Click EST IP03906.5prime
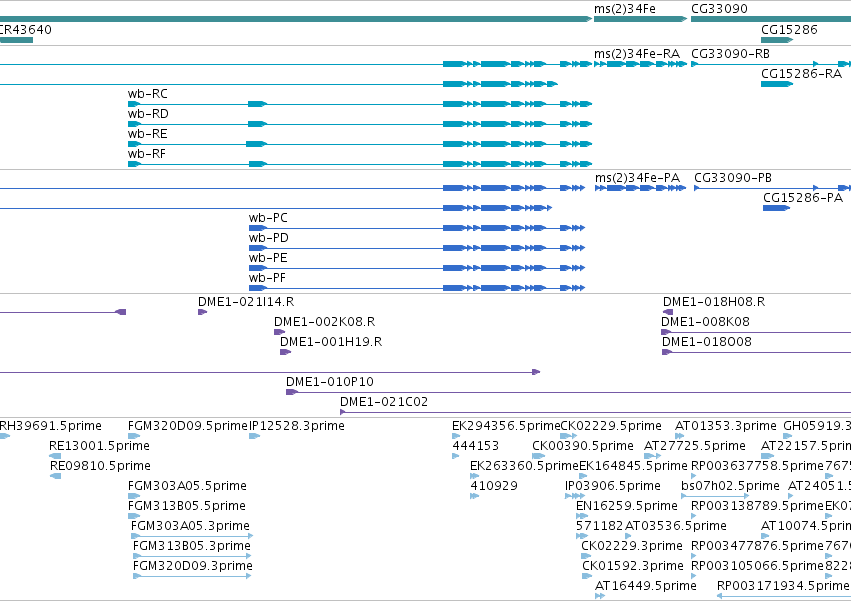 613,486
